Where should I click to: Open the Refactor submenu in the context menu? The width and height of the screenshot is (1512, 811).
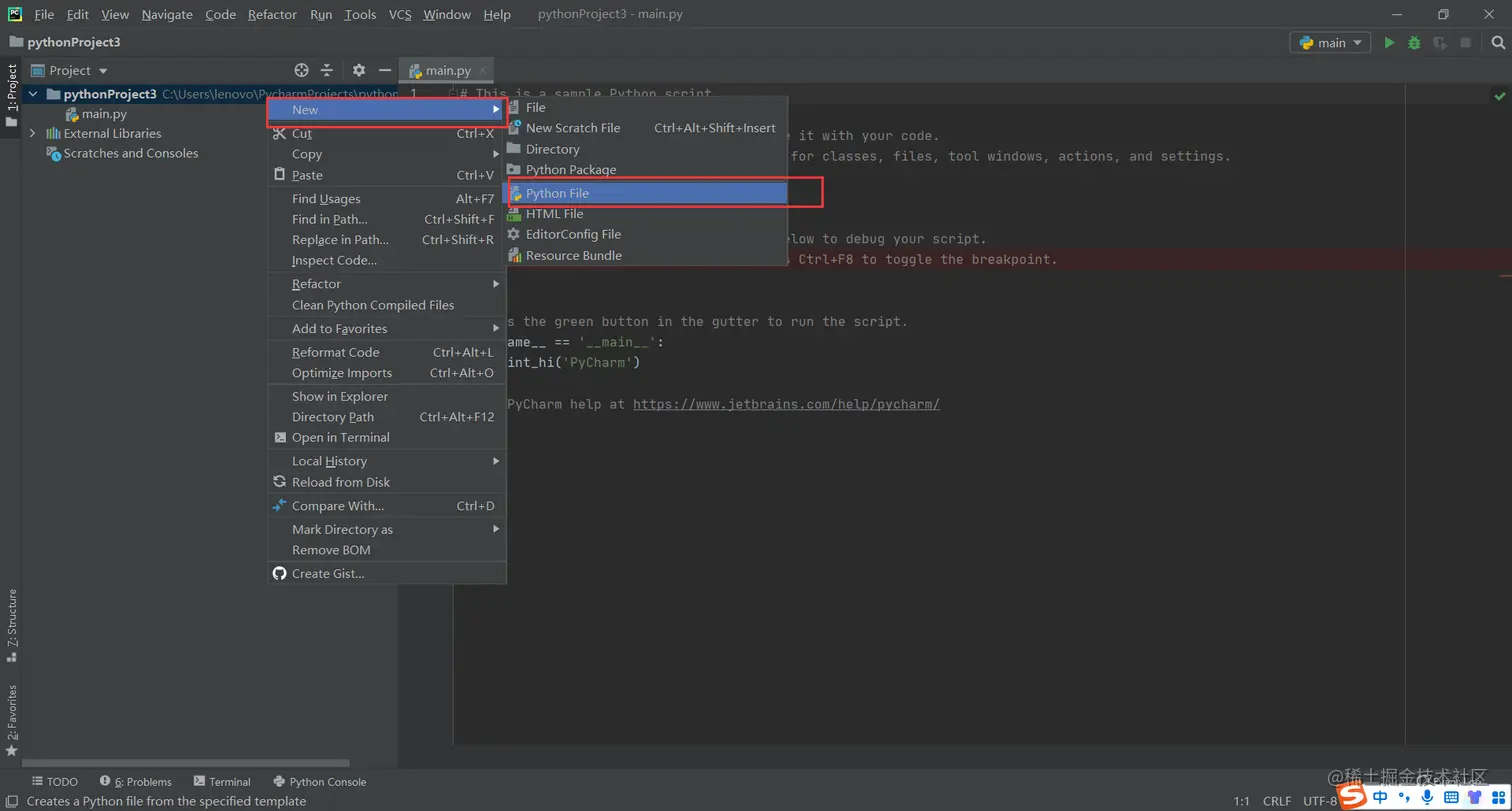pyautogui.click(x=386, y=284)
